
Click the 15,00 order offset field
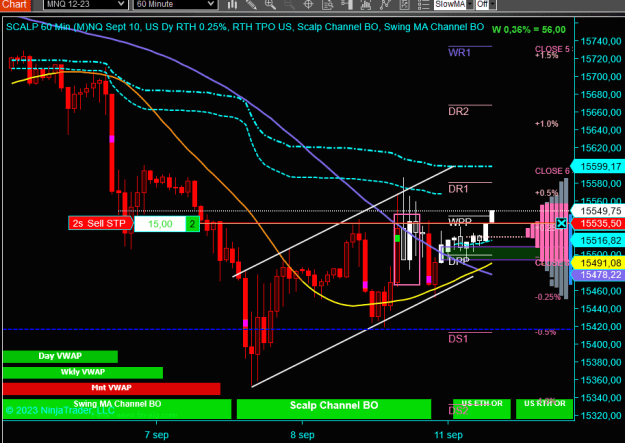(x=160, y=224)
